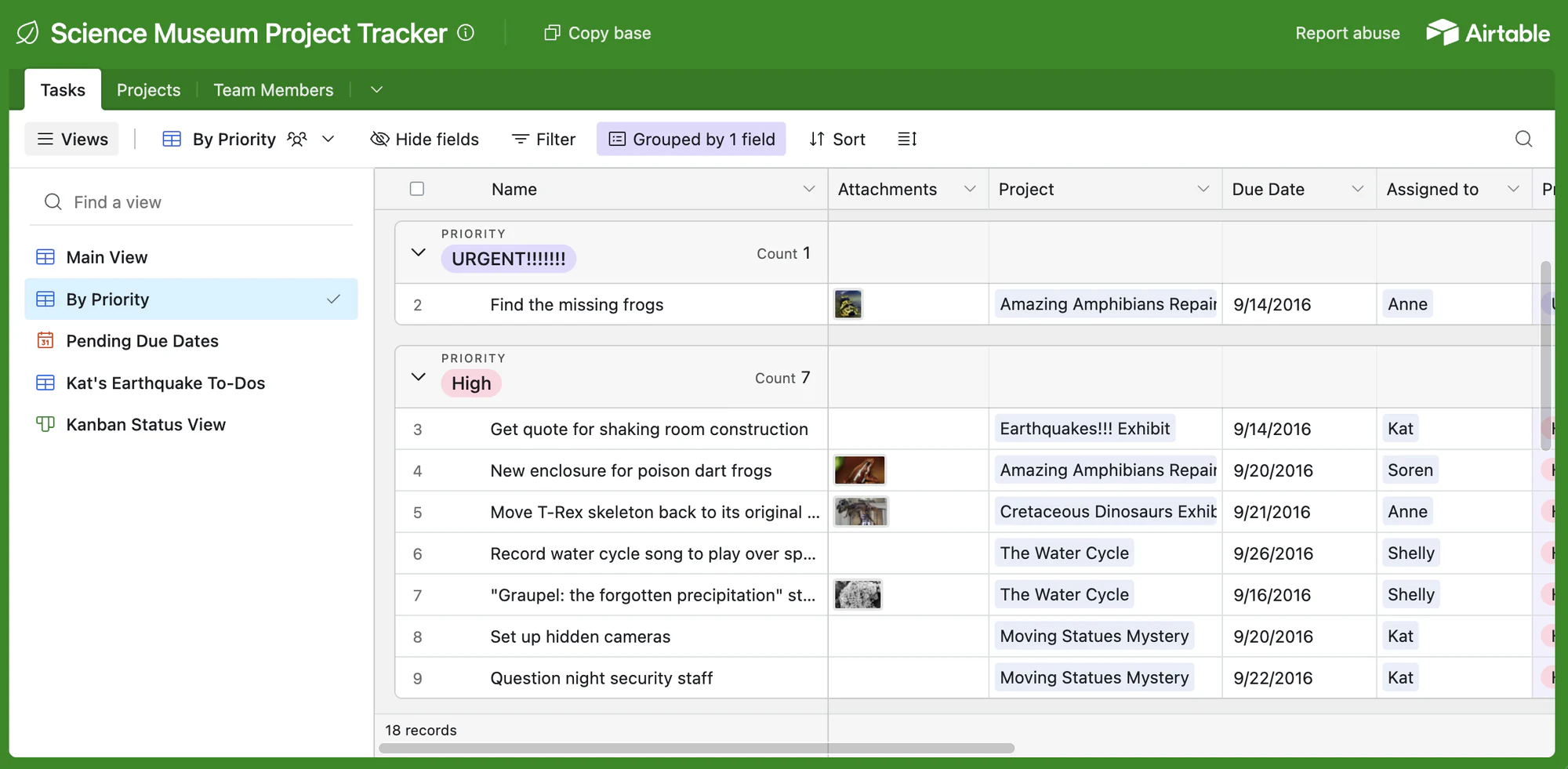Viewport: 1568px width, 769px height.
Task: Click the Hide fields button
Action: (424, 139)
